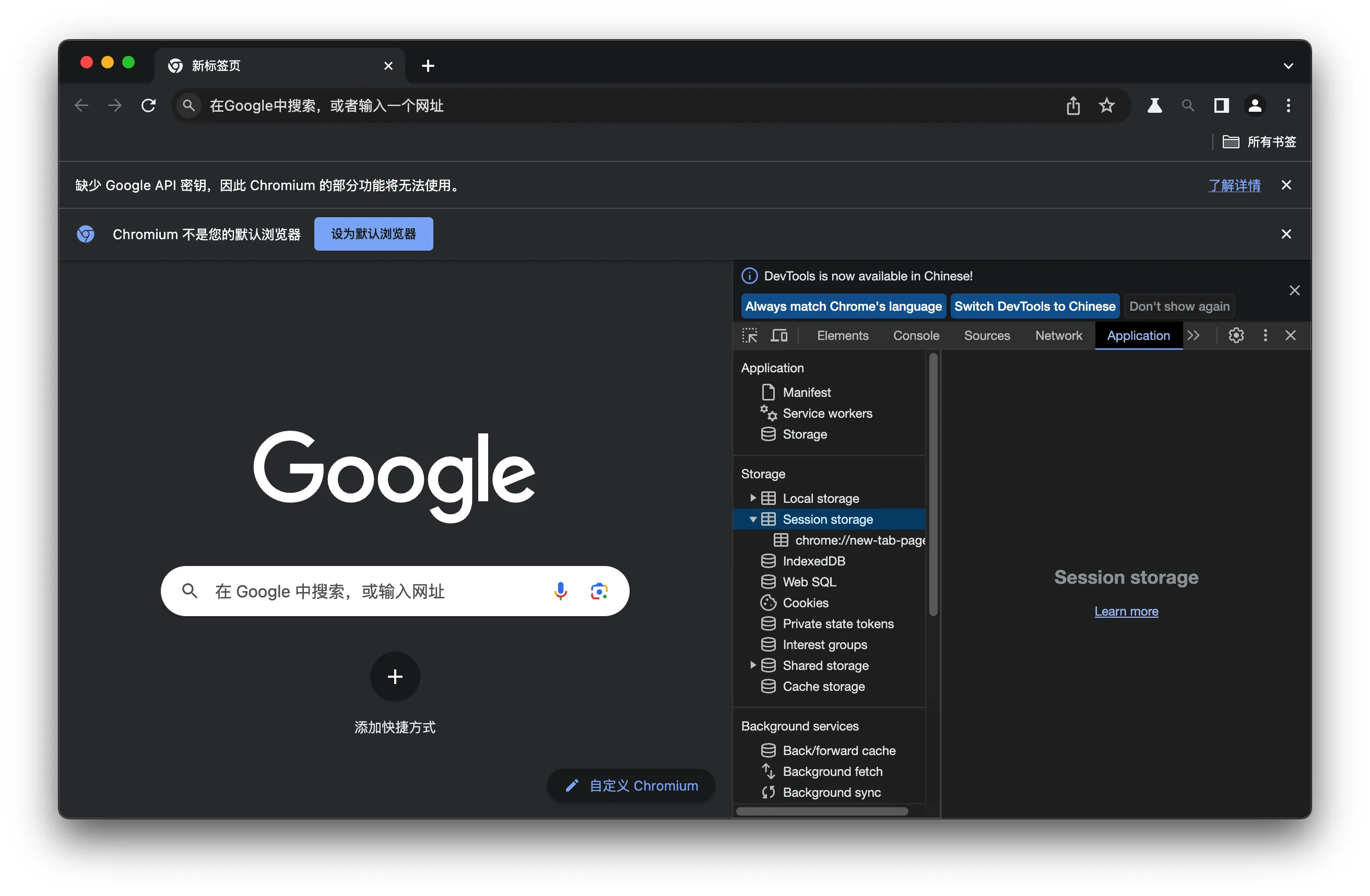
Task: Open Google Lens image search icon
Action: tap(599, 591)
